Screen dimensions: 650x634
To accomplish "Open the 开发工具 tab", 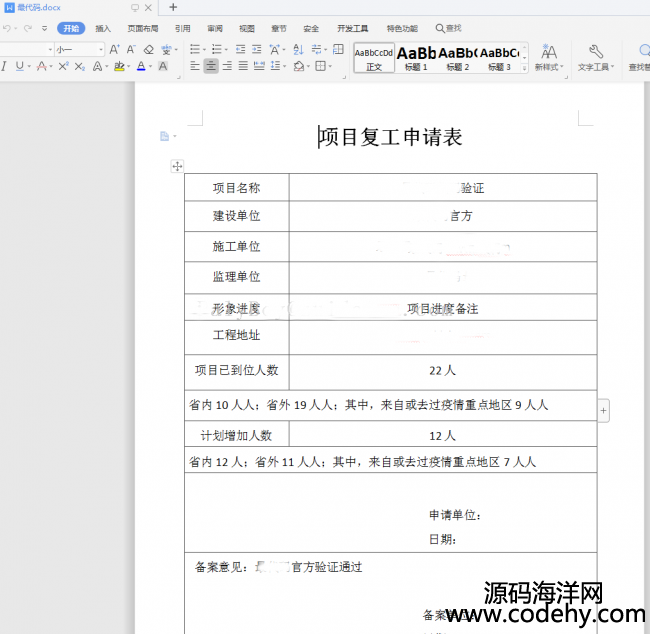I will point(352,28).
